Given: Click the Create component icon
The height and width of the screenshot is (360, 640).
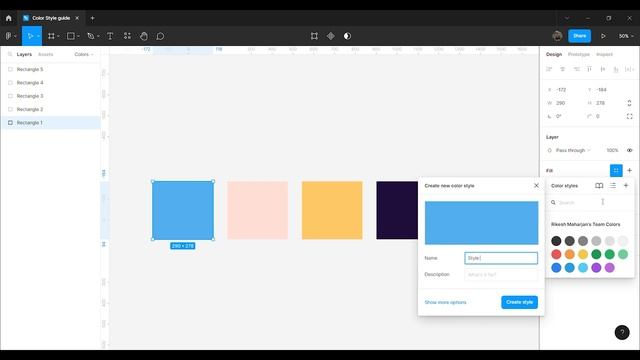Looking at the screenshot, I should [331, 36].
